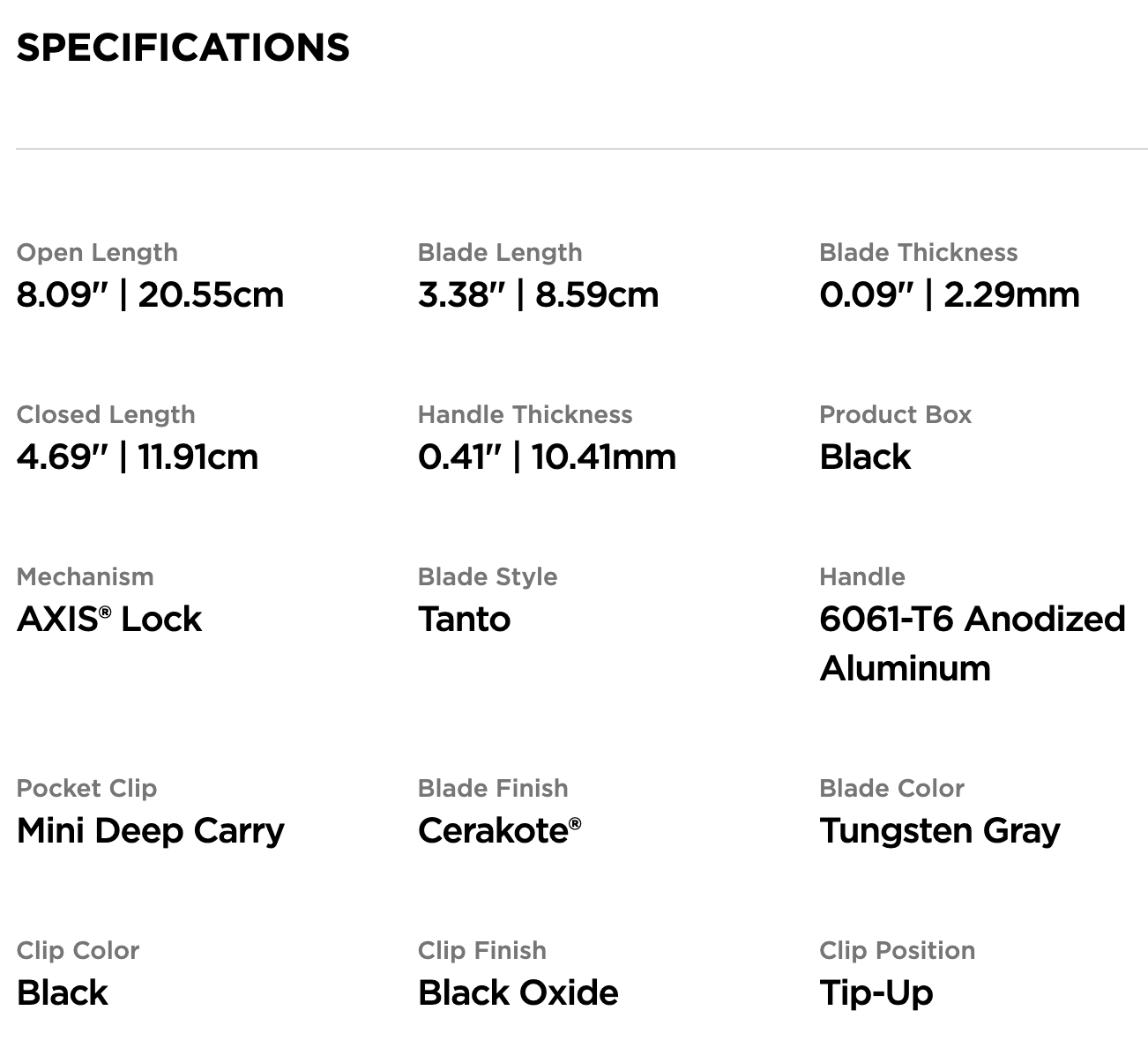This screenshot has width=1148, height=1040.
Task: Click the Mechanism label
Action: tap(85, 576)
